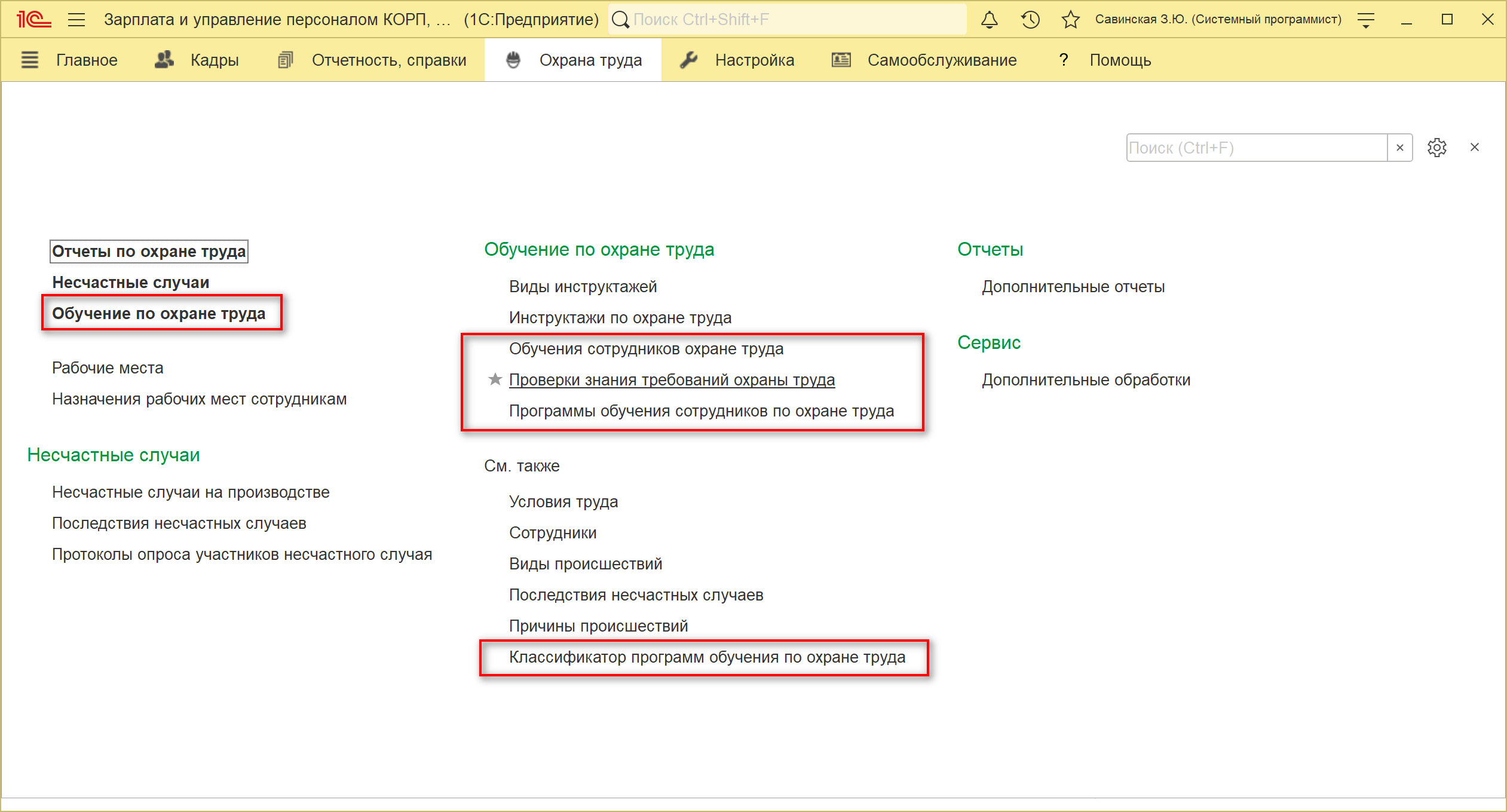This screenshot has width=1507, height=812.
Task: Open notifications bell icon
Action: pyautogui.click(x=989, y=20)
